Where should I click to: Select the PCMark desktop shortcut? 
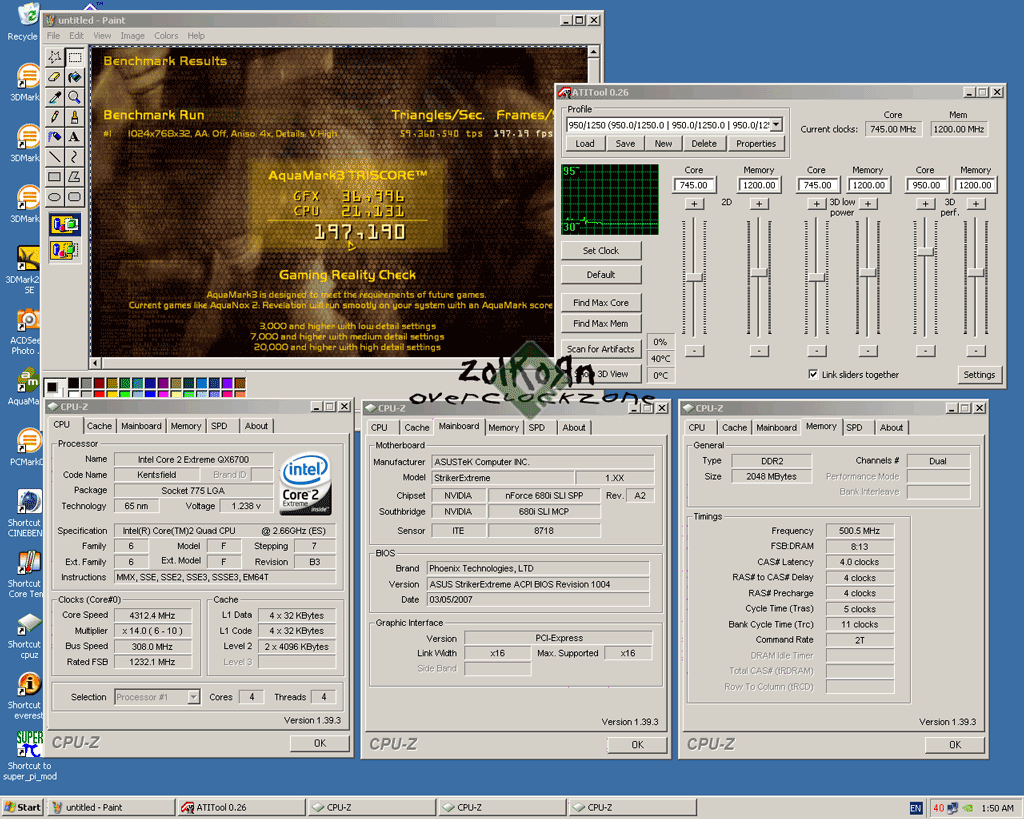click(25, 447)
